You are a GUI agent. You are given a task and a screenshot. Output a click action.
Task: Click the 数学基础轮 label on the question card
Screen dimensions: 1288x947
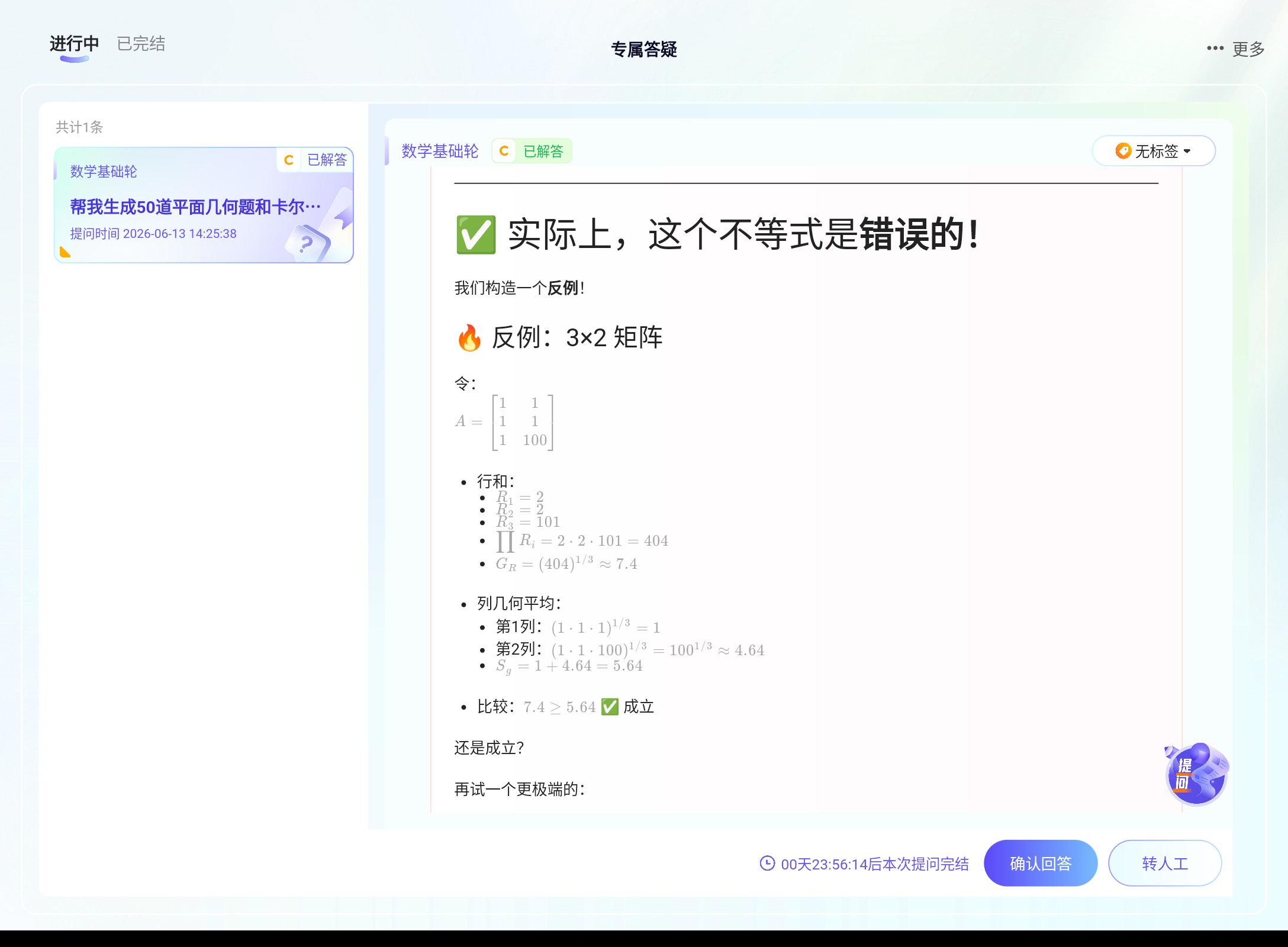tap(104, 172)
